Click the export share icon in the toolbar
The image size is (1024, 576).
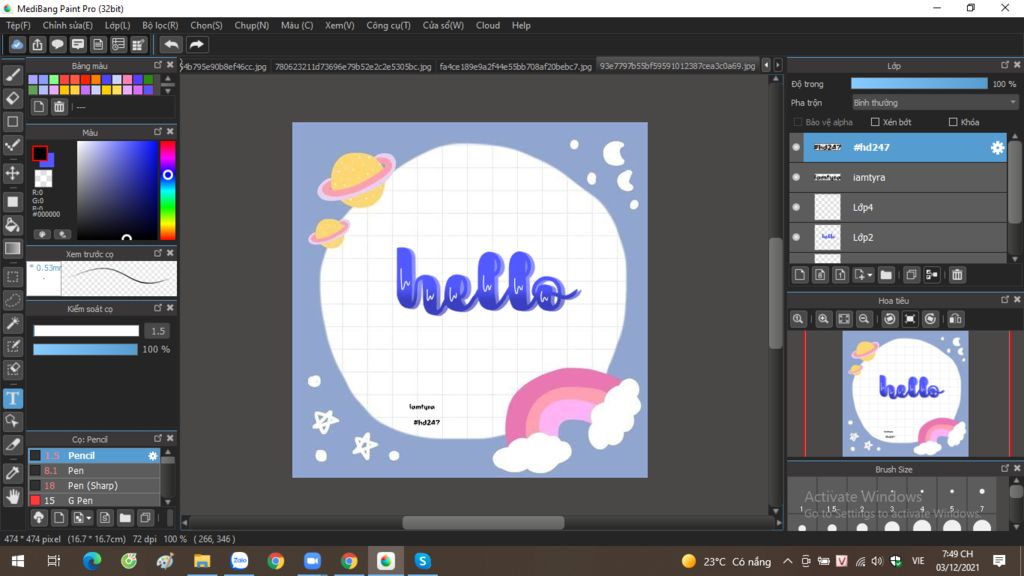[x=37, y=44]
